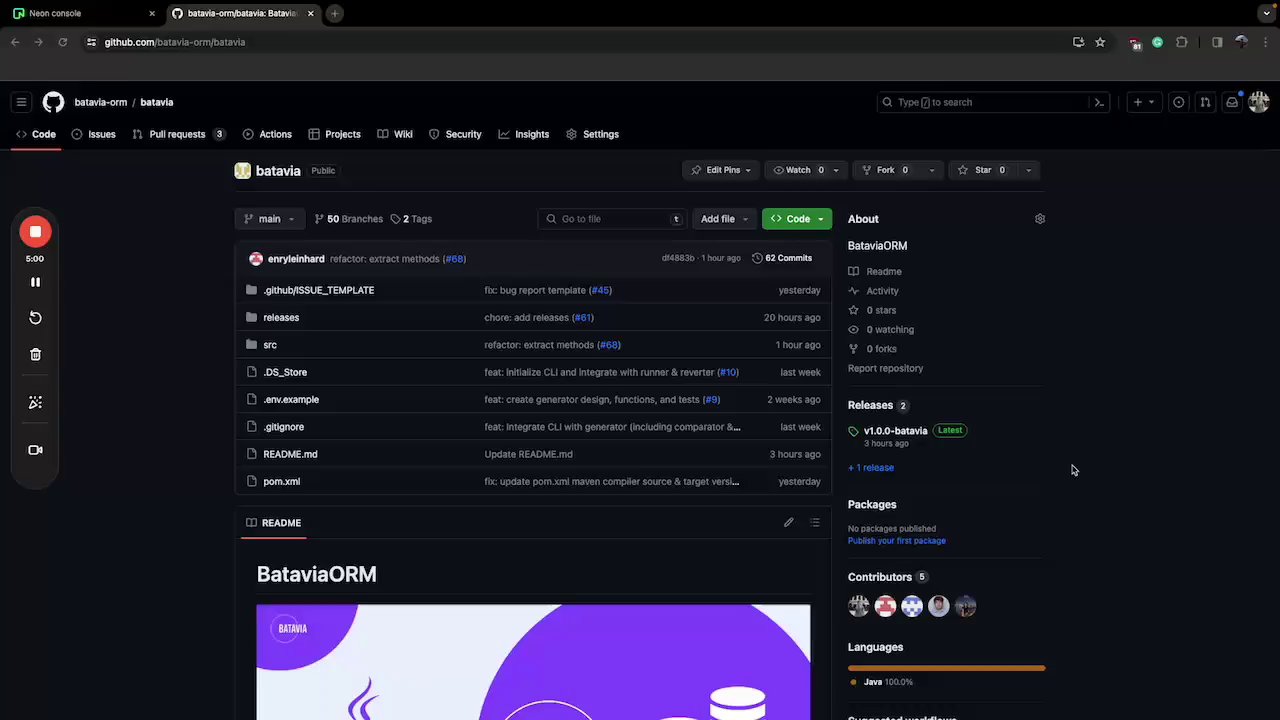Open the Report repository link
1280x720 pixels.
coord(885,368)
